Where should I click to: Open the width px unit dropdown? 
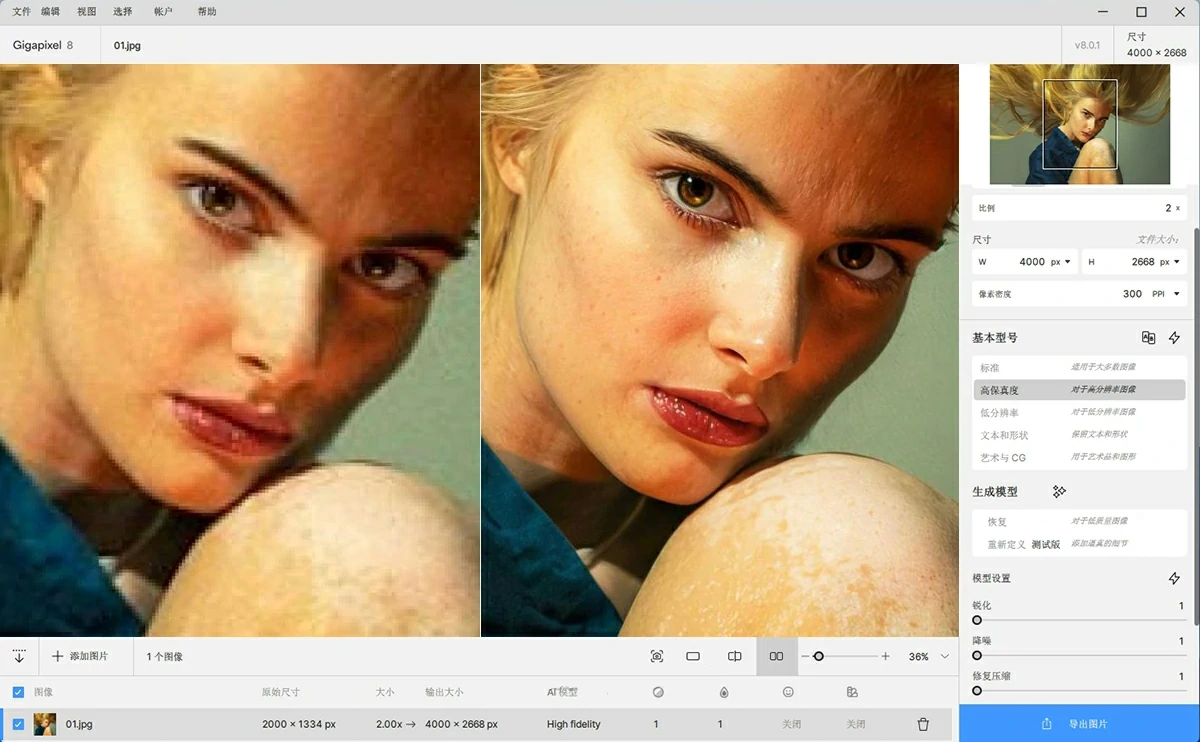coord(1060,262)
